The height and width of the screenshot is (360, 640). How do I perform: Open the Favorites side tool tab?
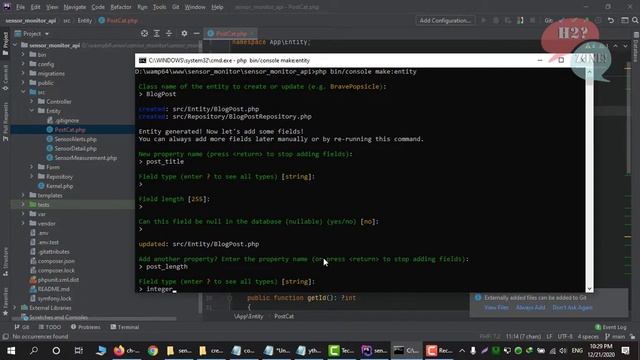(x=5, y=301)
